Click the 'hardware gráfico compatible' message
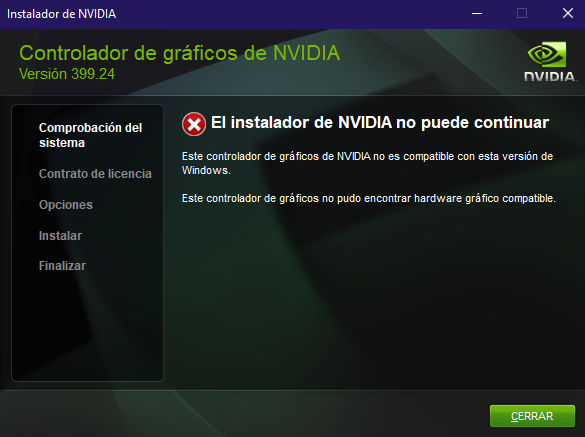 [369, 198]
